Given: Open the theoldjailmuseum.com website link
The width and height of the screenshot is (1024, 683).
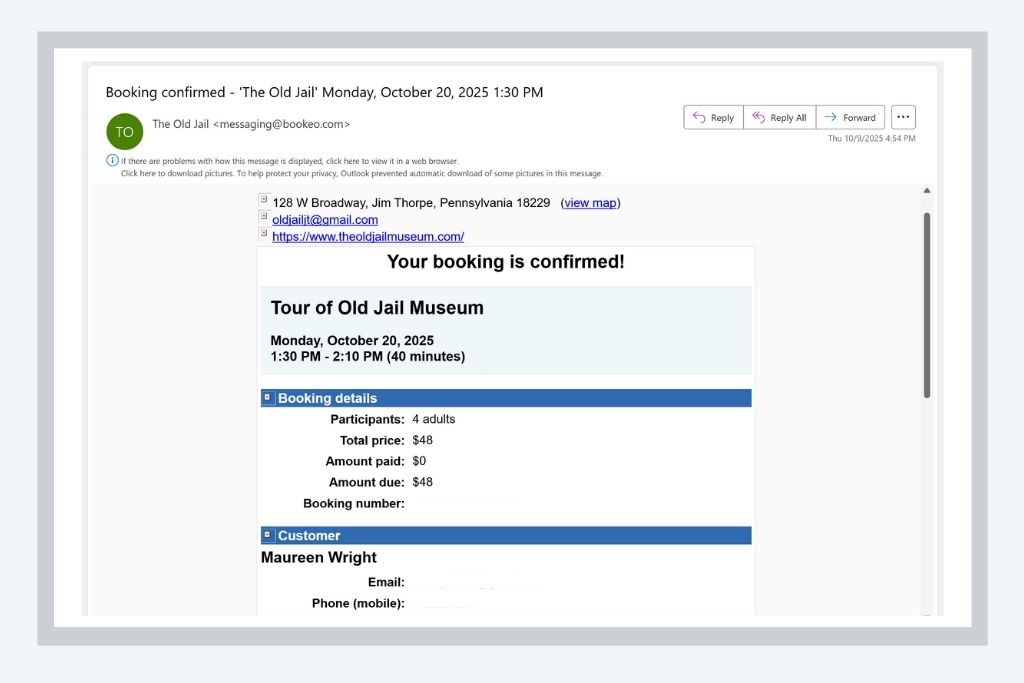Looking at the screenshot, I should tap(368, 237).
